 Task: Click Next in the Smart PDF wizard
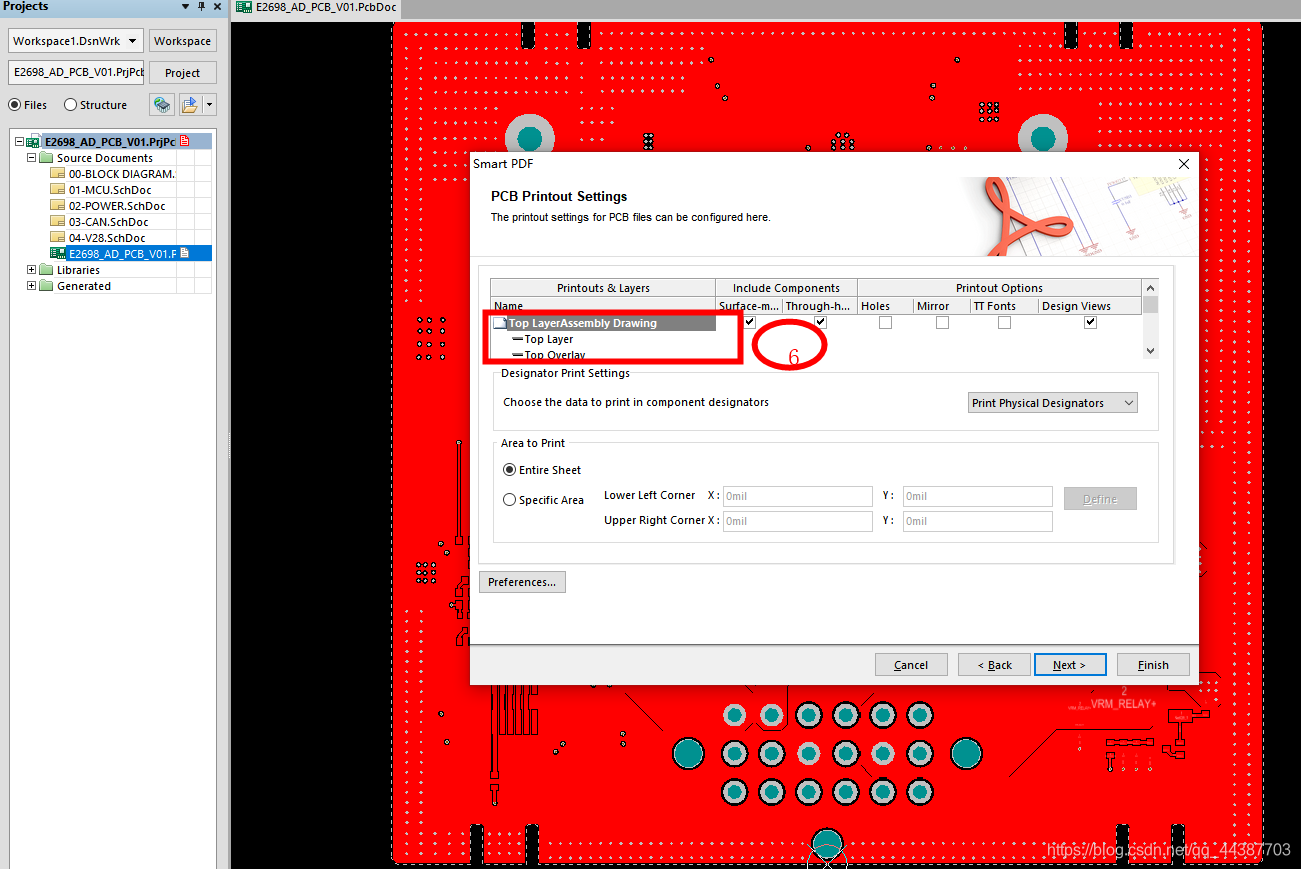[1070, 665]
